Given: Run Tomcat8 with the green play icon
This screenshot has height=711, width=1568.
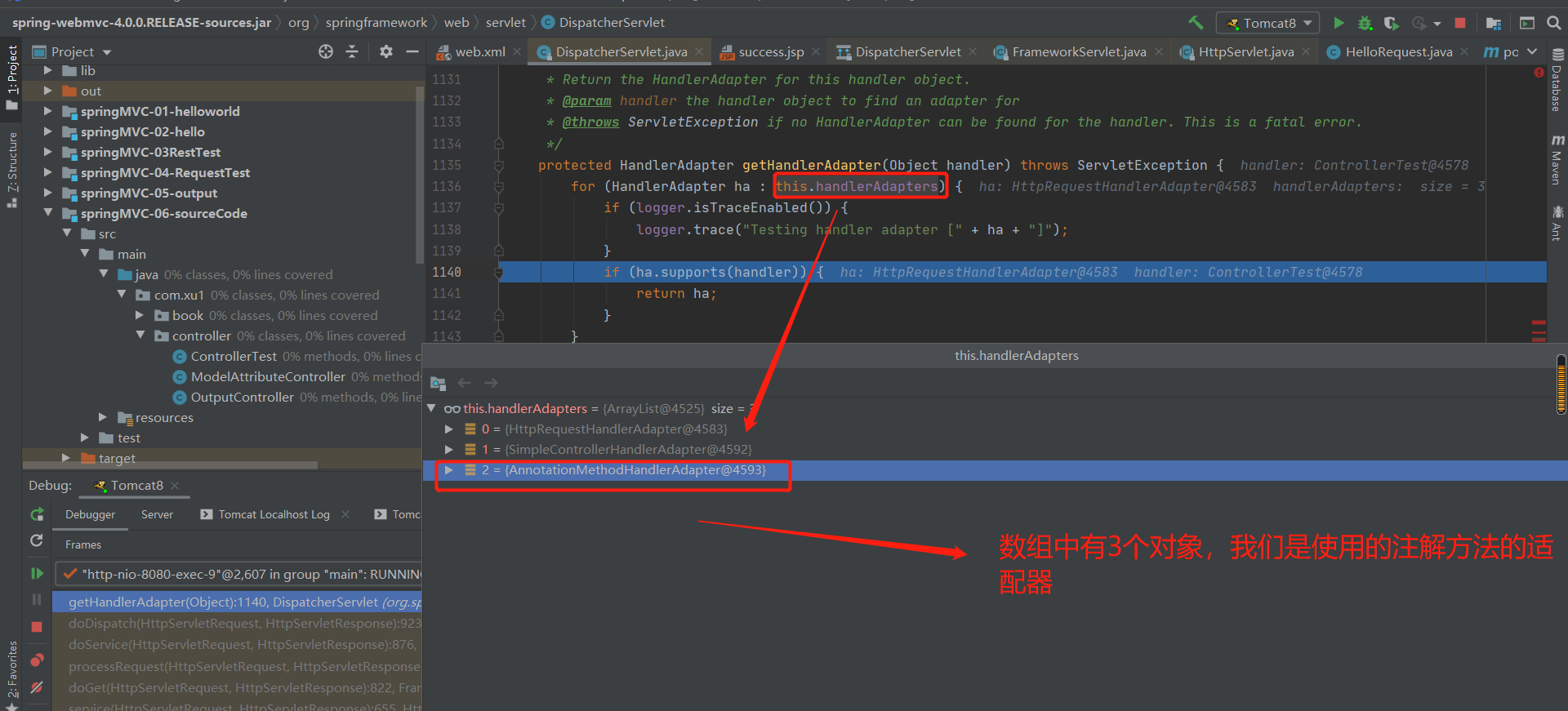Looking at the screenshot, I should click(1339, 23).
